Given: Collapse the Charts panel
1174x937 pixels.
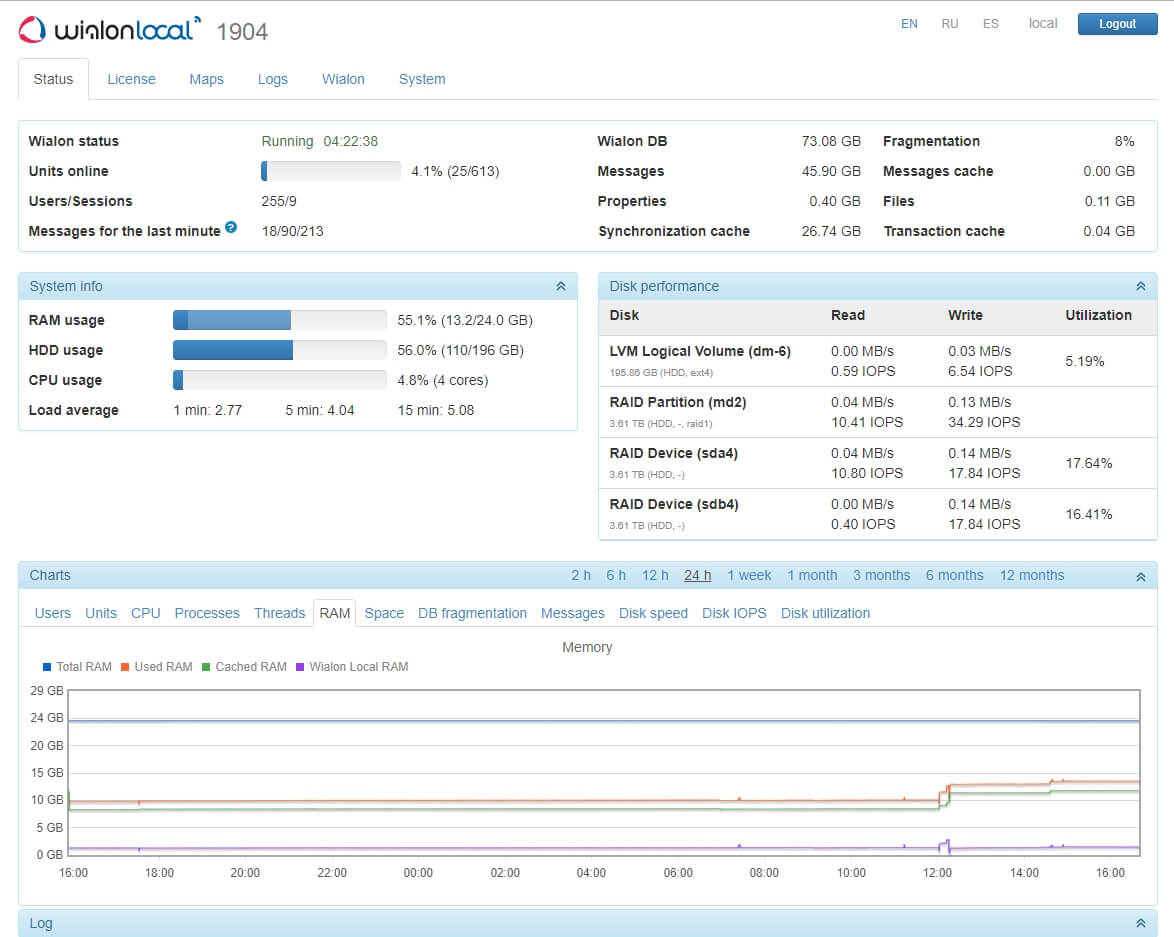Looking at the screenshot, I should point(1140,576).
